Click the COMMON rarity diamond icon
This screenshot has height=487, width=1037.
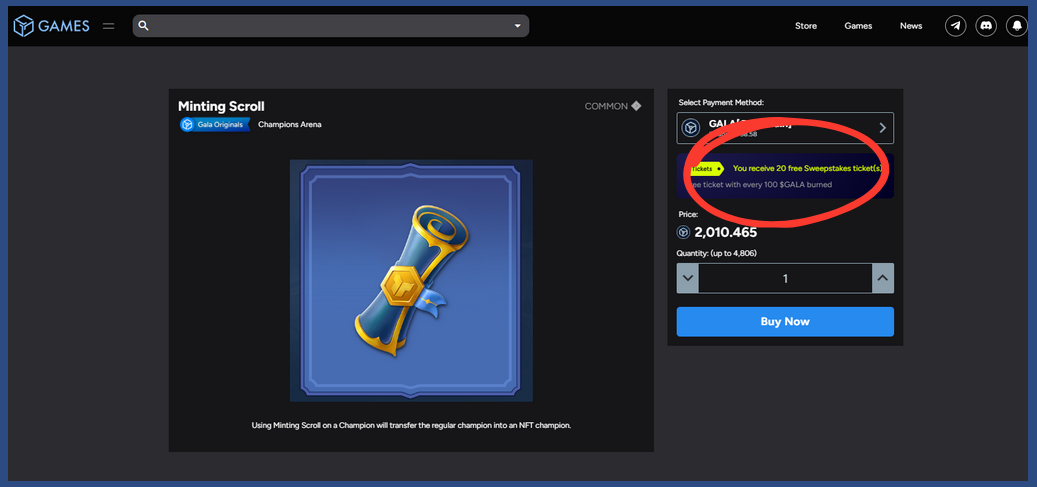click(636, 106)
